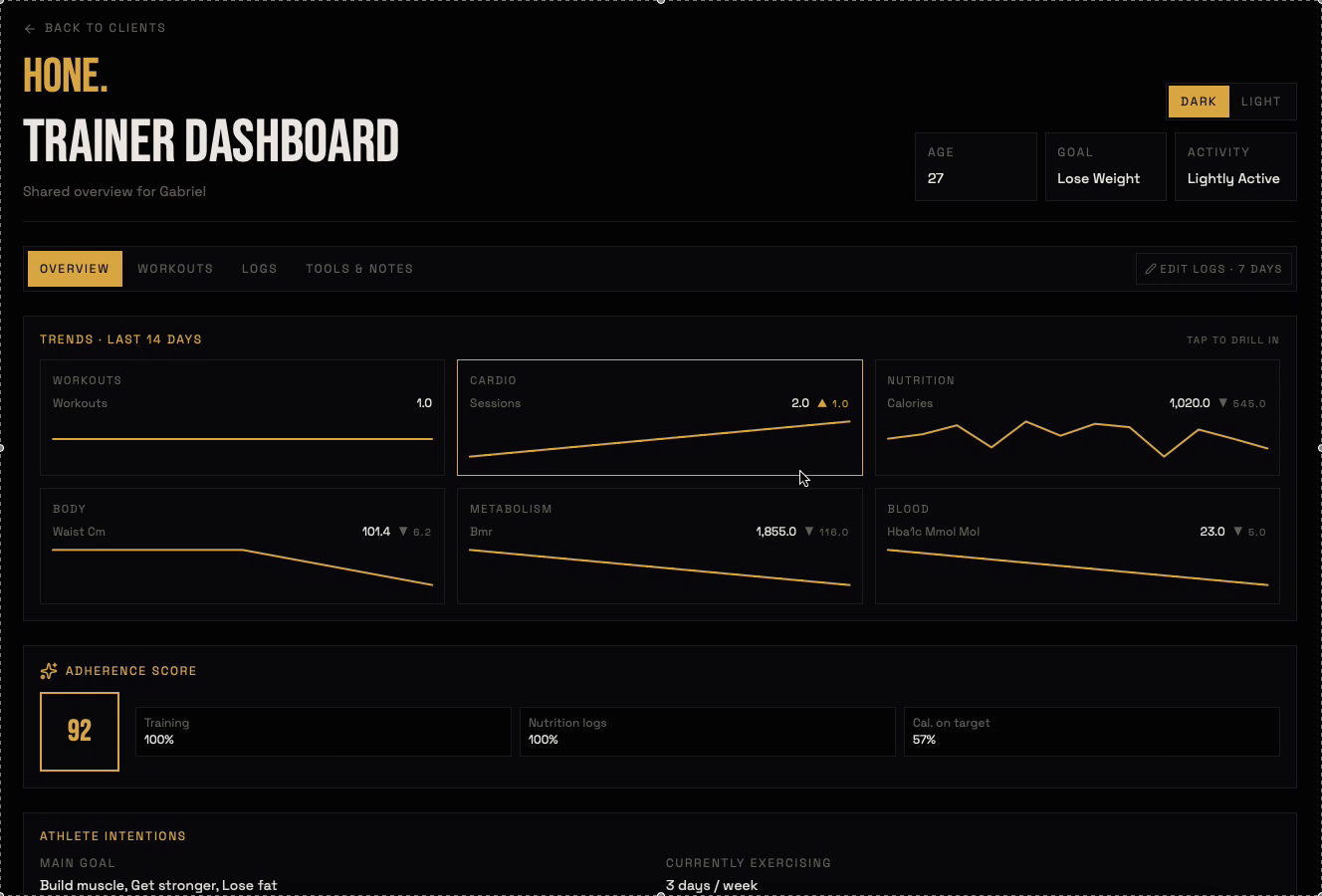
Task: Click the Cal. on target 57% tile
Action: coord(1092,732)
